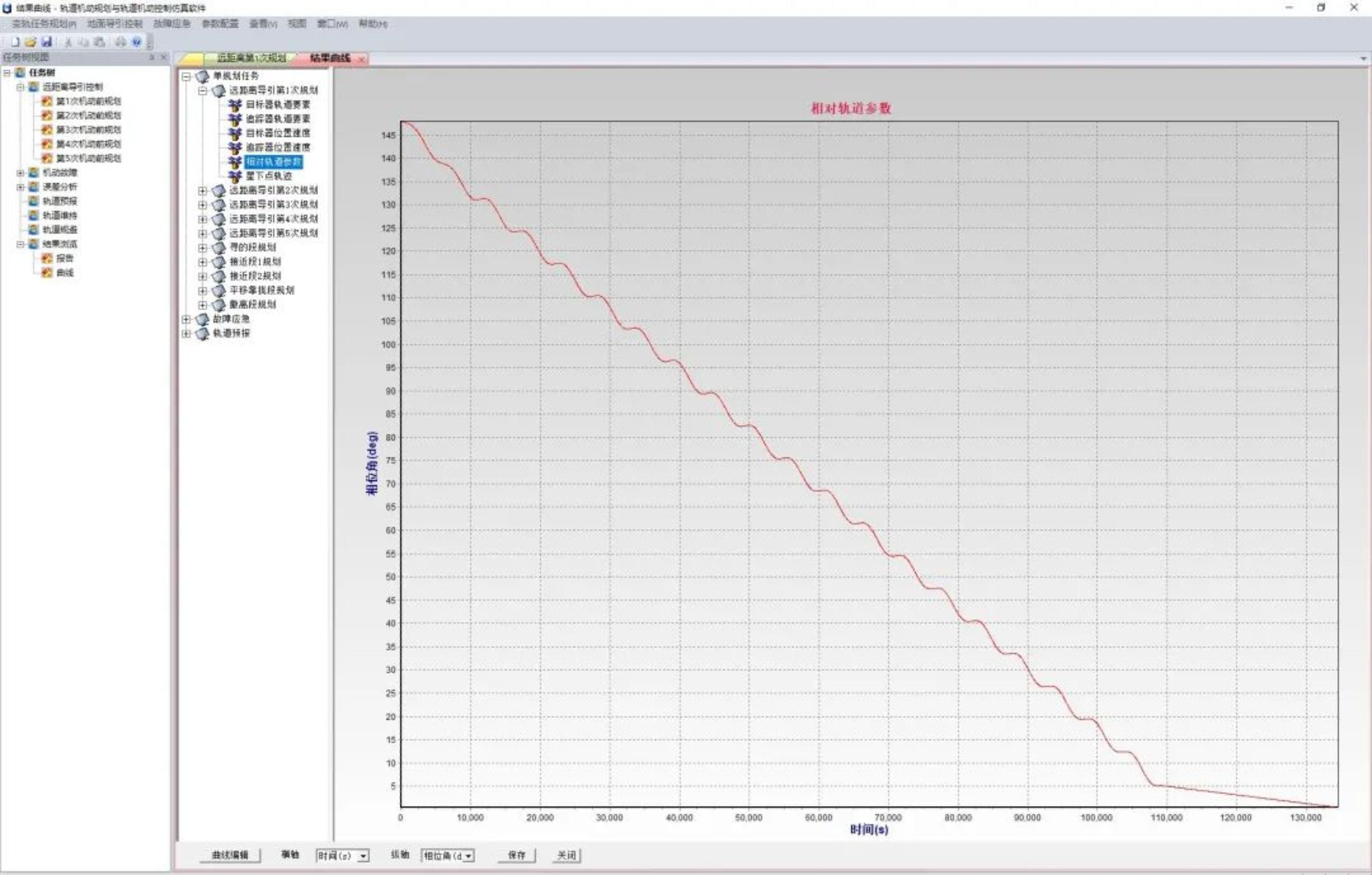Click the Save floppy disk toolbar icon

point(47,41)
